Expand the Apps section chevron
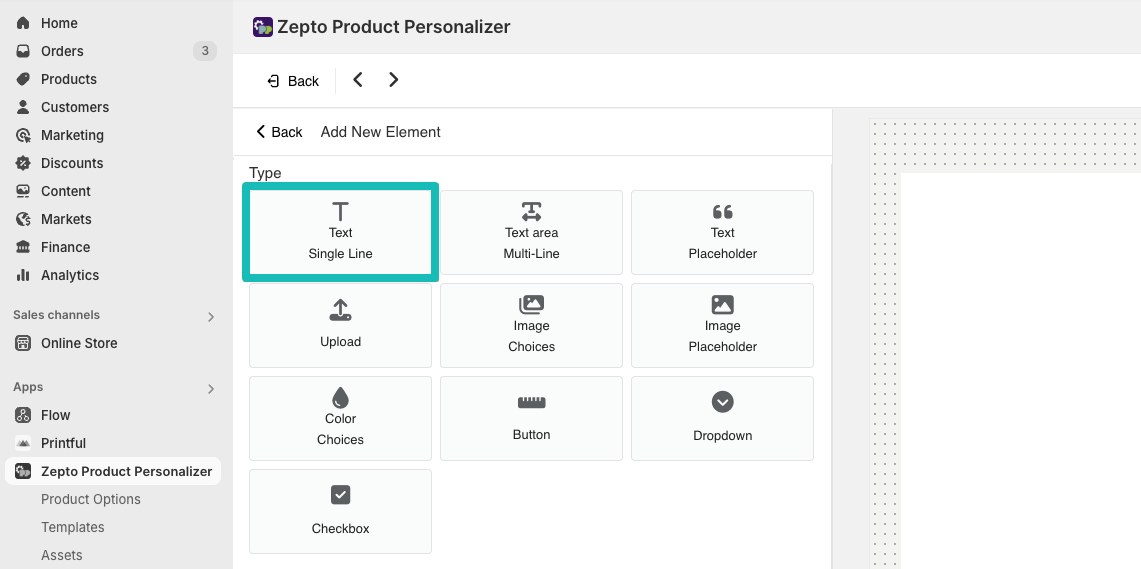 tap(211, 389)
